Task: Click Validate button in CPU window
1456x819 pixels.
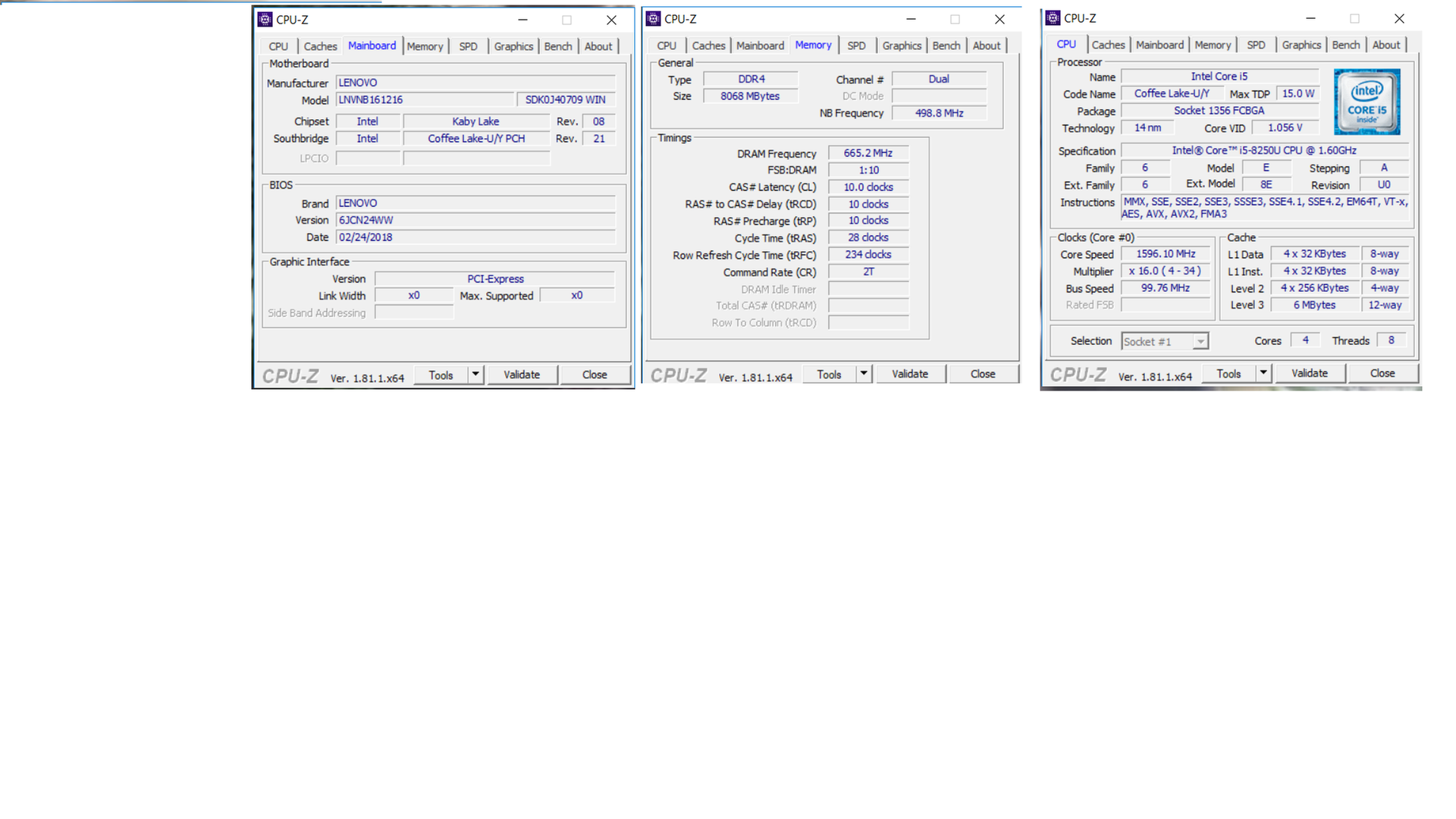Action: 1310,373
